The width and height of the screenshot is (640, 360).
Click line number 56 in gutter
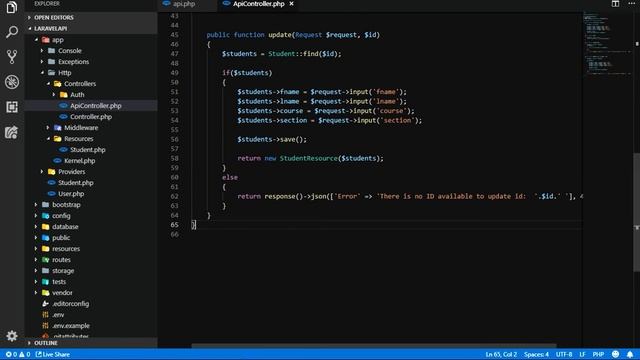[174, 139]
